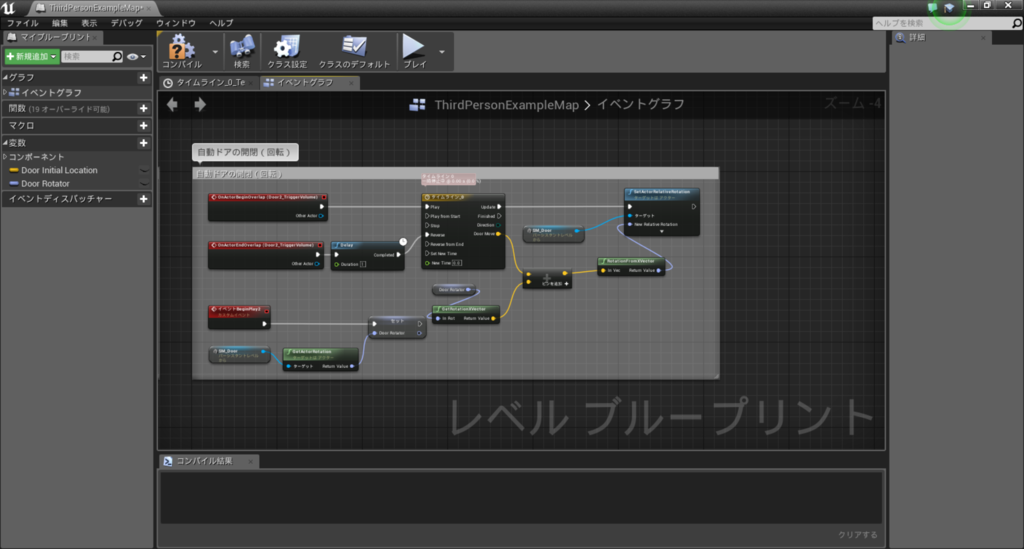Click the Delay Duration value field
1024x549 pixels.
pos(363,264)
